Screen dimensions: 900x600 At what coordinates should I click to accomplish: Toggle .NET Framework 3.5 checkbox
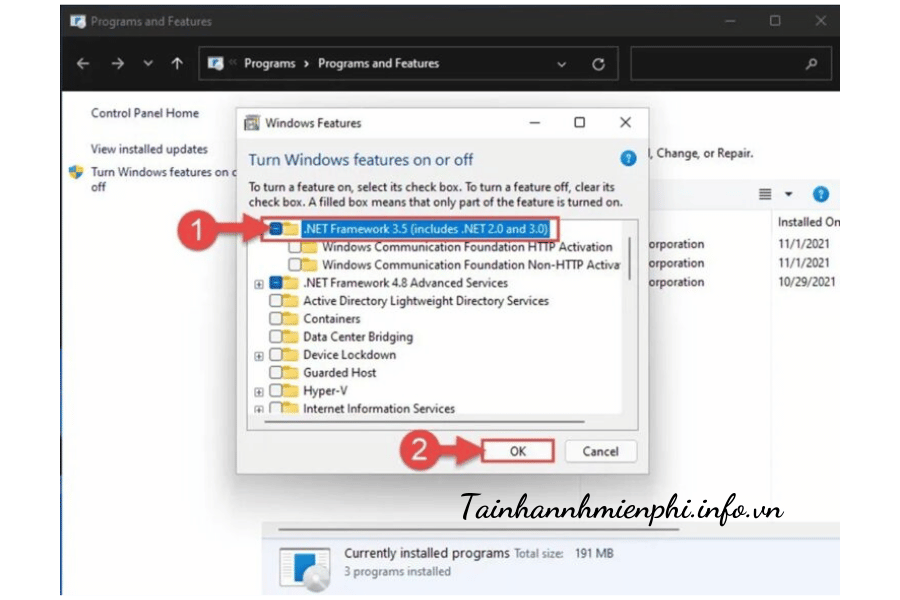coord(276,229)
